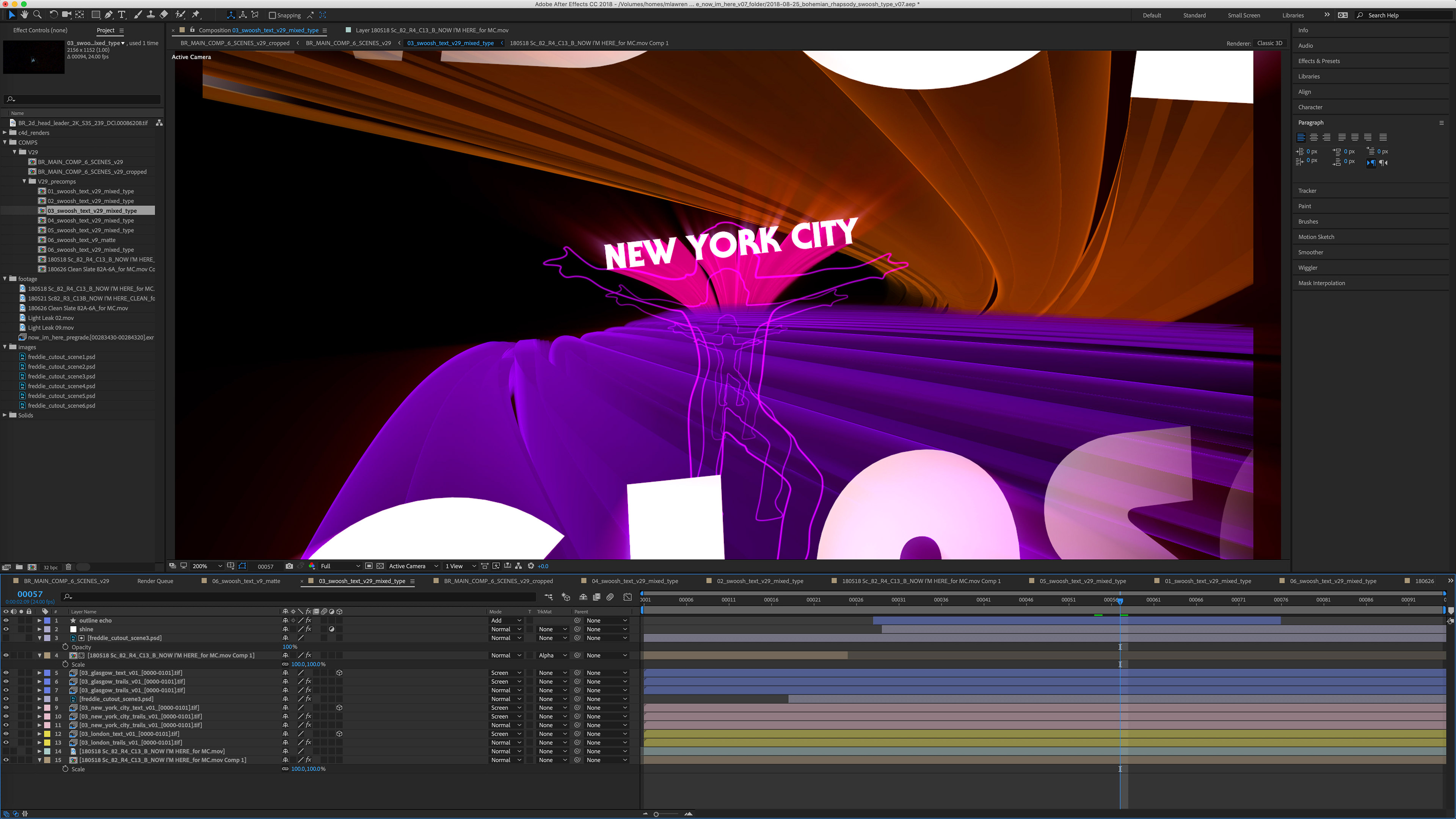
Task: Select the Horizontal Type tool
Action: tap(121, 15)
